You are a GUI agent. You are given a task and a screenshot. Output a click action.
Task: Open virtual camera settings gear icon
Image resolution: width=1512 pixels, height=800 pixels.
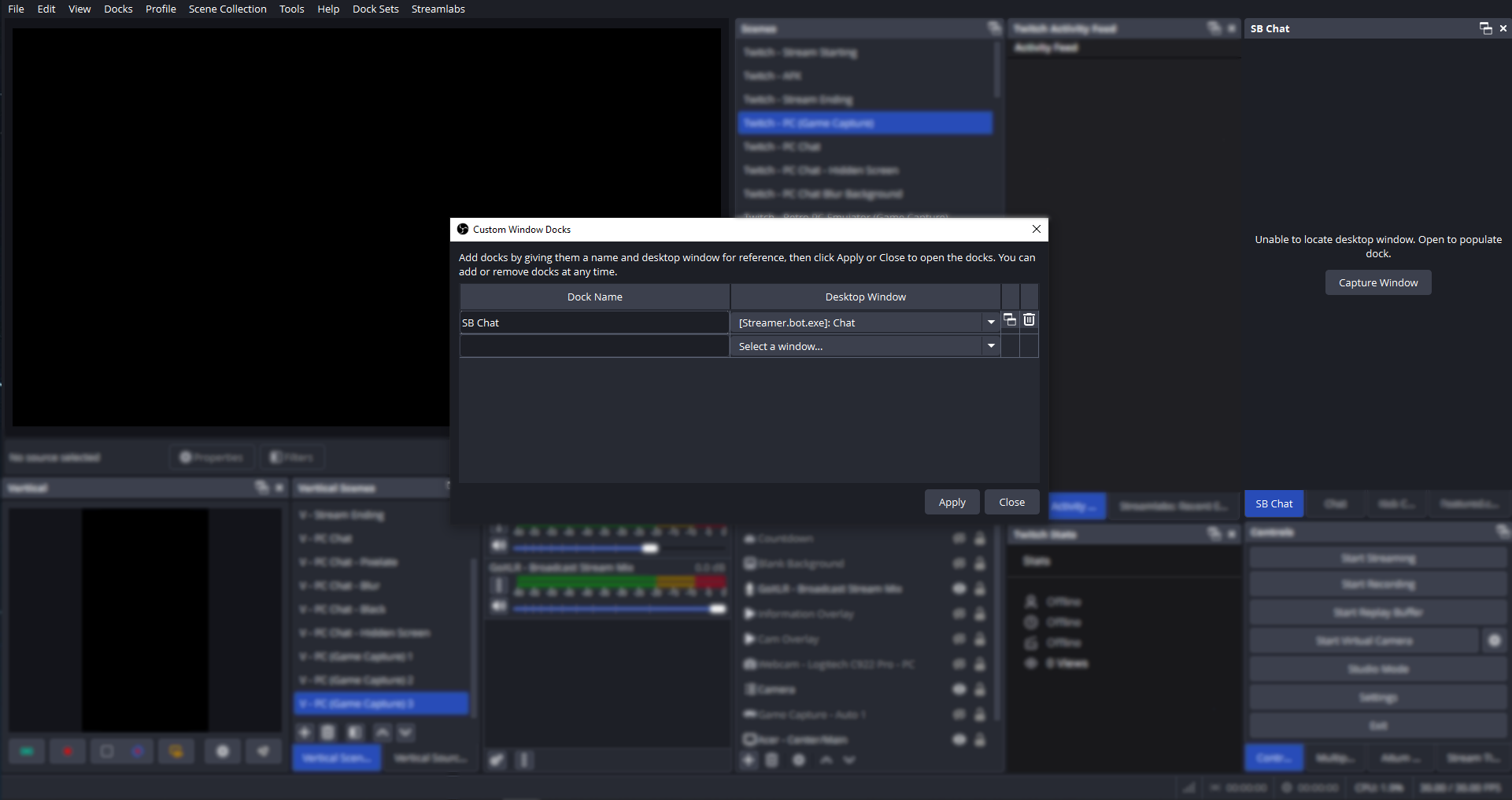1494,641
